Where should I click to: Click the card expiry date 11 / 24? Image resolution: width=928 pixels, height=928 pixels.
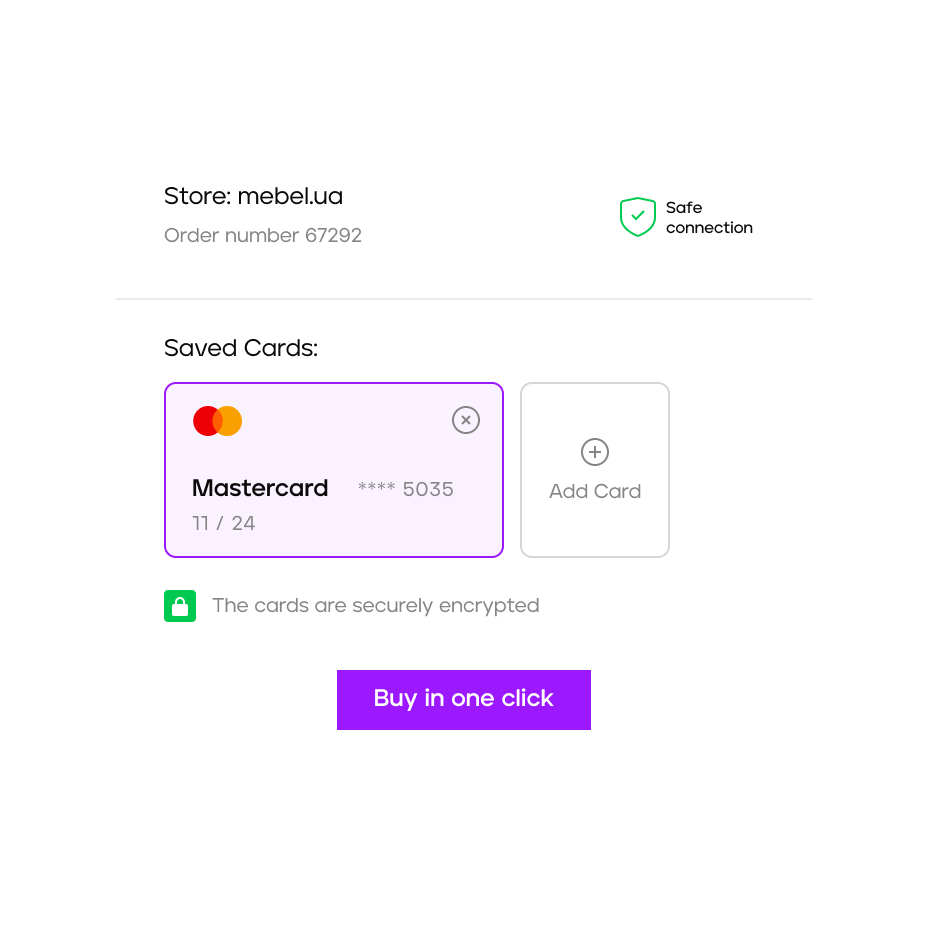[224, 523]
